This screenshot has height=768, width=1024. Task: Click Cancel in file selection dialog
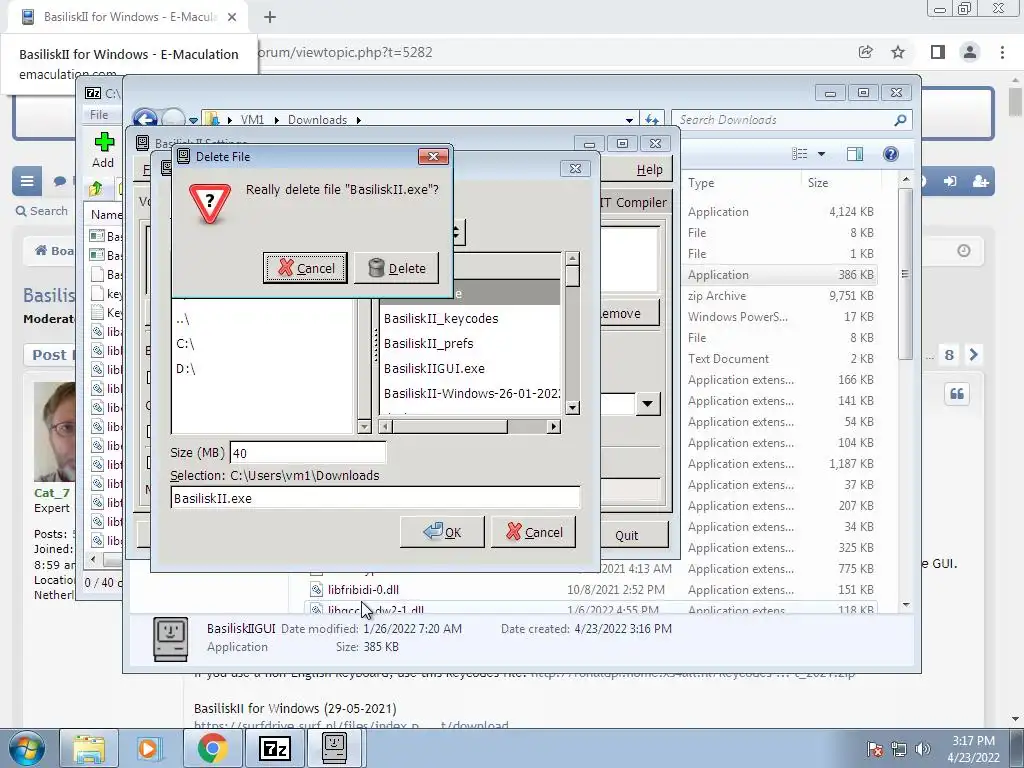pos(534,532)
